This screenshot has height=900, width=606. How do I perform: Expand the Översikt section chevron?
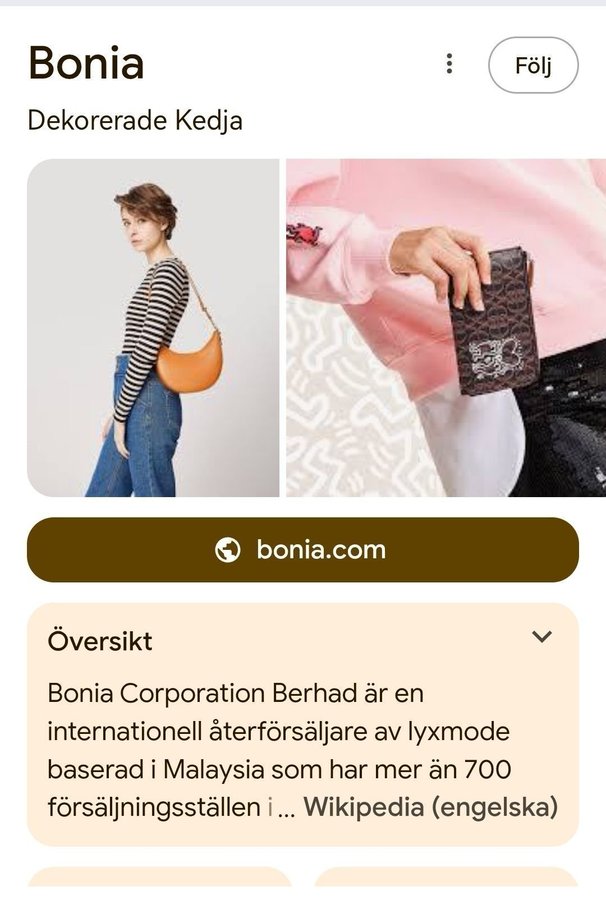[x=542, y=636]
